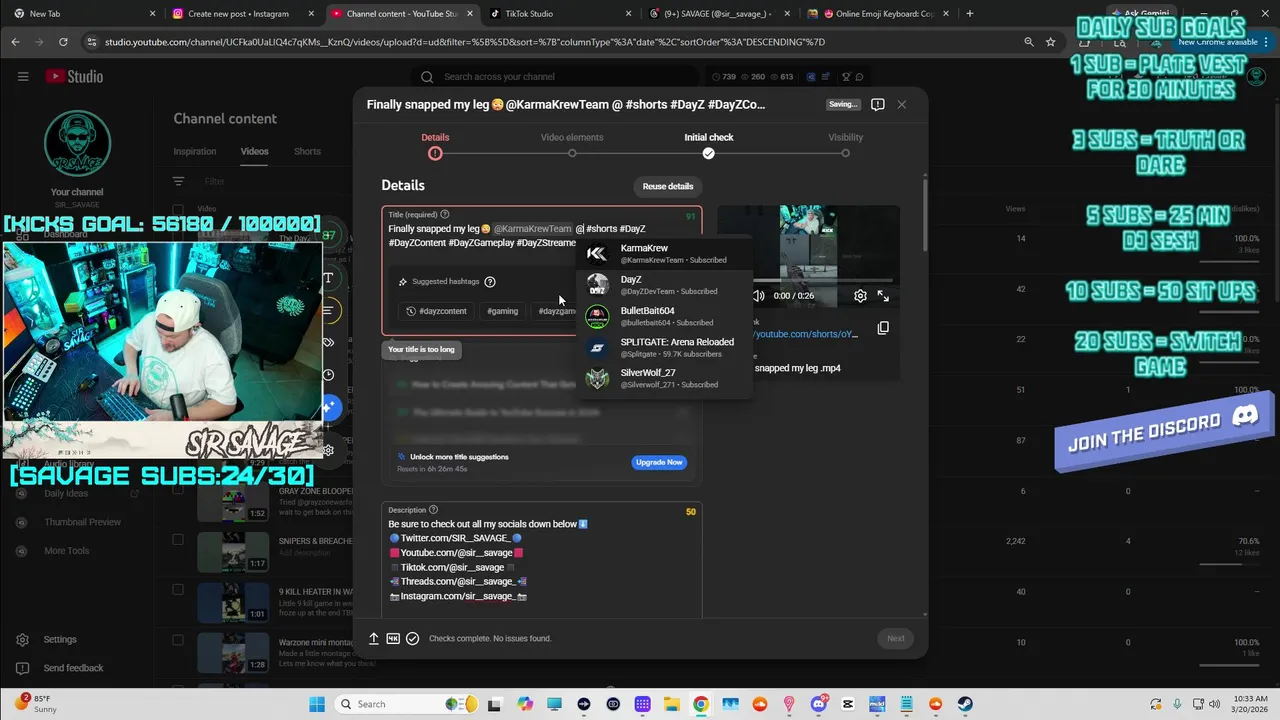Click help icon next to Description
Viewport: 1280px width, 720px height.
tap(433, 510)
